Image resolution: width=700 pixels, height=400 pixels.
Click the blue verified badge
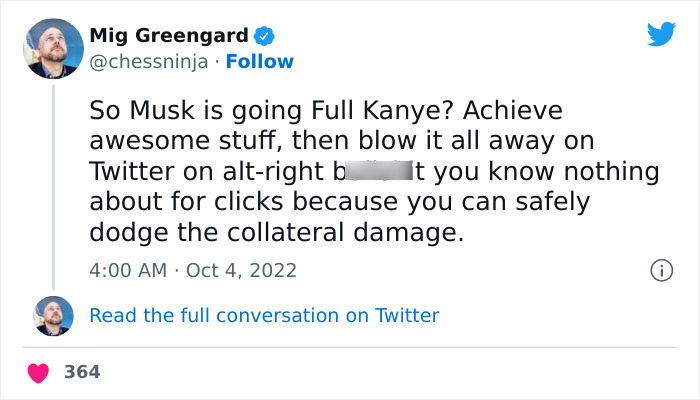coord(264,37)
